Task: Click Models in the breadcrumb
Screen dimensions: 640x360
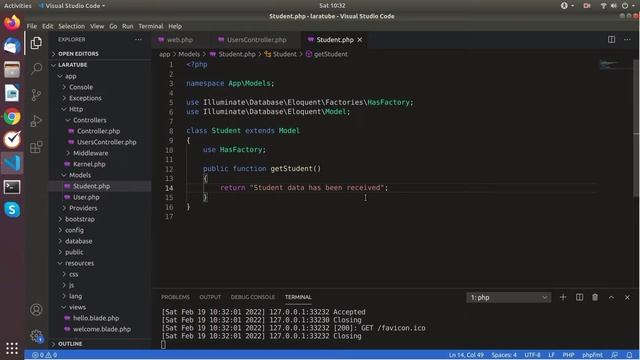Action: pos(189,54)
